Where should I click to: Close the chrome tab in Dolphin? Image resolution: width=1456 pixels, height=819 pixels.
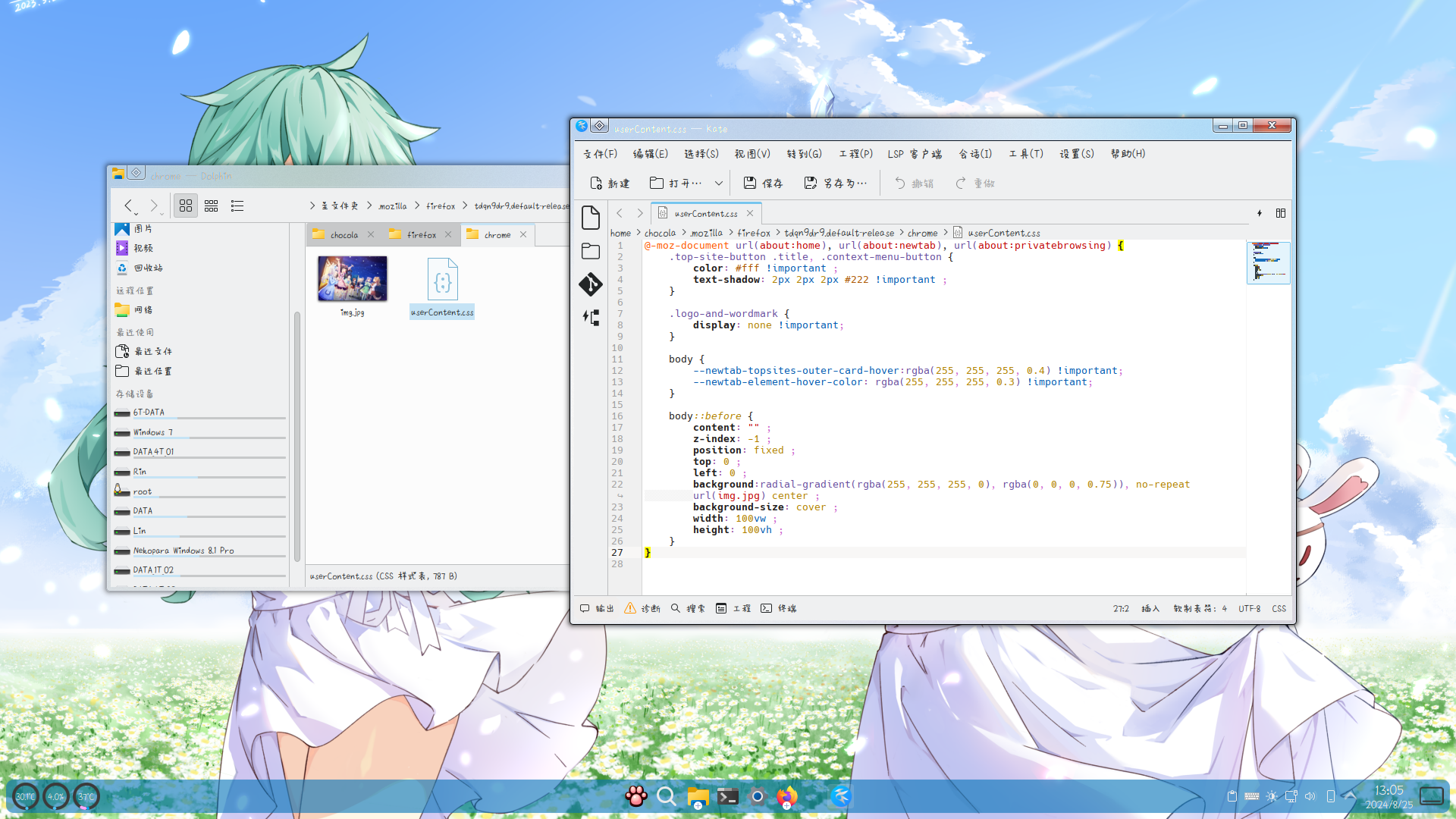coord(523,234)
